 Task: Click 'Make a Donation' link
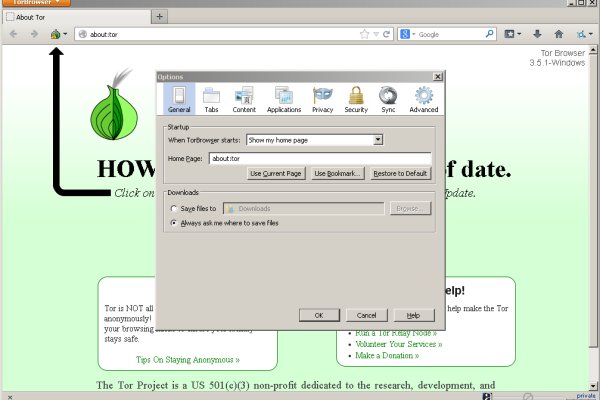coord(385,355)
